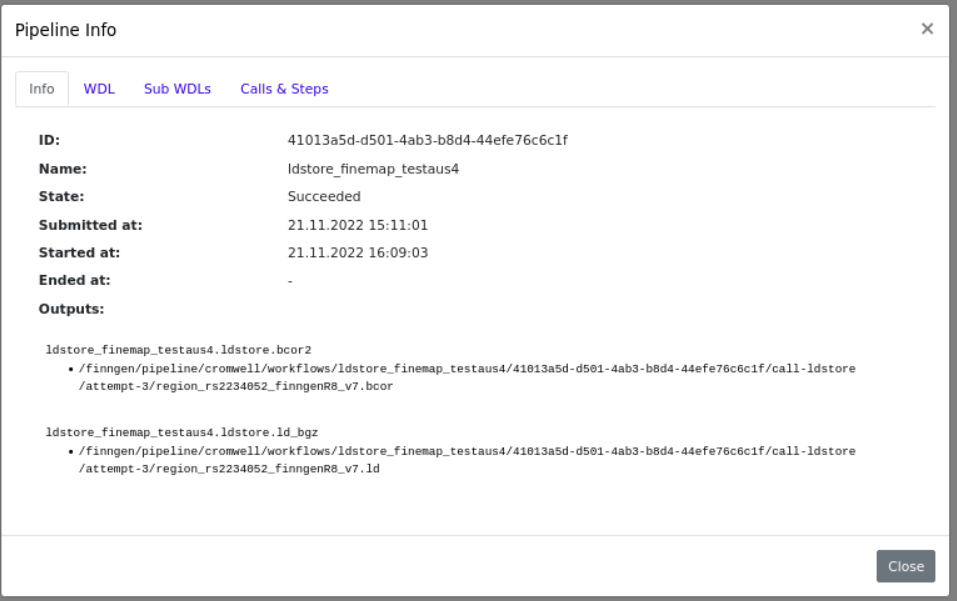Click the Succeeded state value
This screenshot has width=957, height=601.
pos(324,197)
